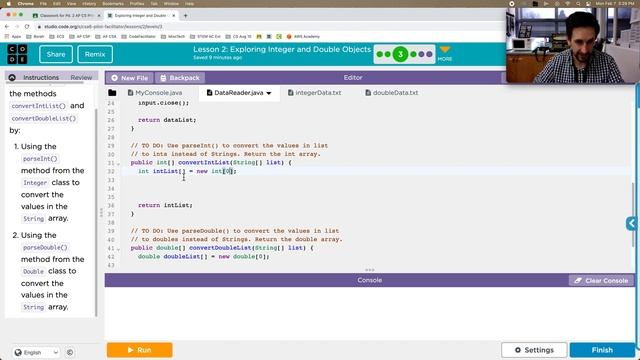
Task: Click the Finish button
Action: 602,350
